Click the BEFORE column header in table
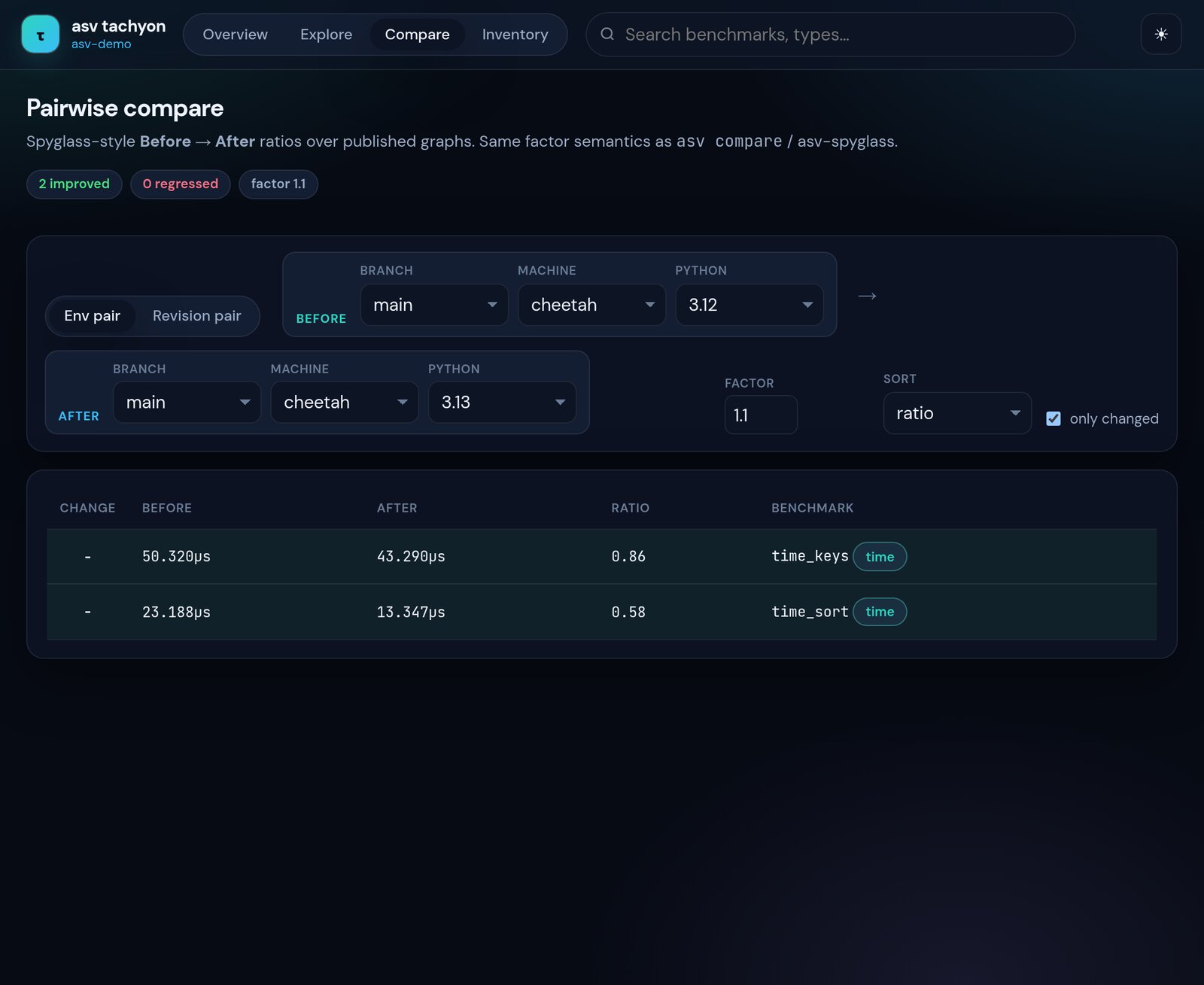The width and height of the screenshot is (1204, 985). [x=167, y=508]
